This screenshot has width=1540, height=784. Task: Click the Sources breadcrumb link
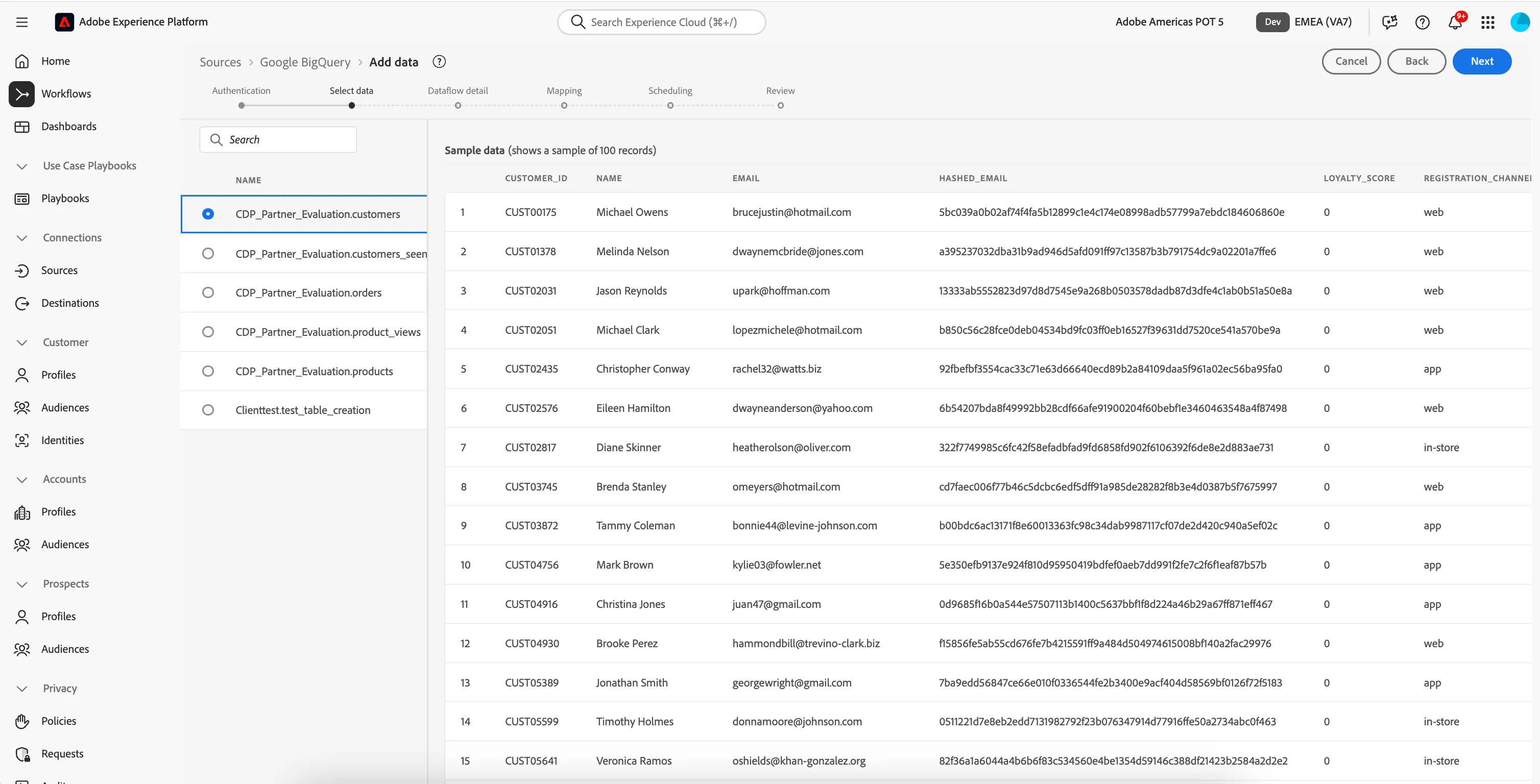tap(220, 62)
